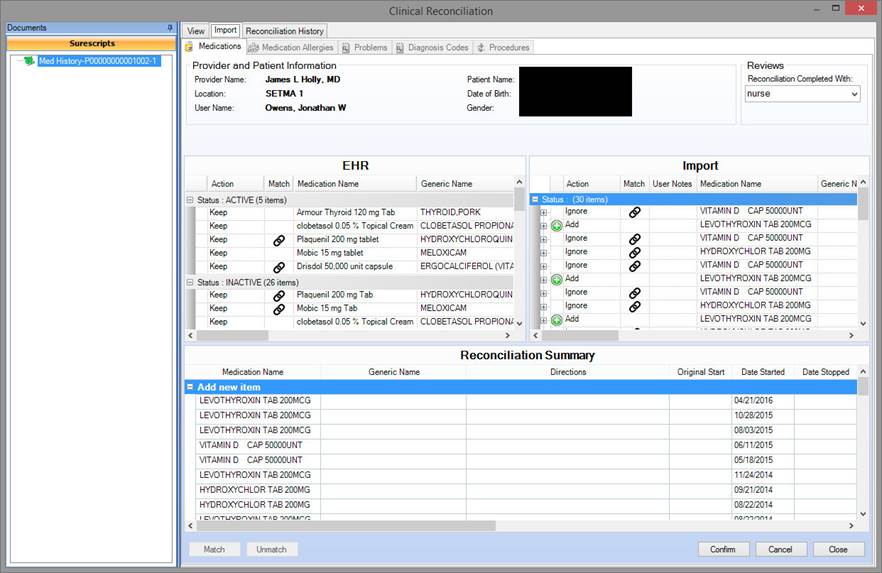Open the Procedures tab
Screen dimensions: 882x573
(x=504, y=48)
